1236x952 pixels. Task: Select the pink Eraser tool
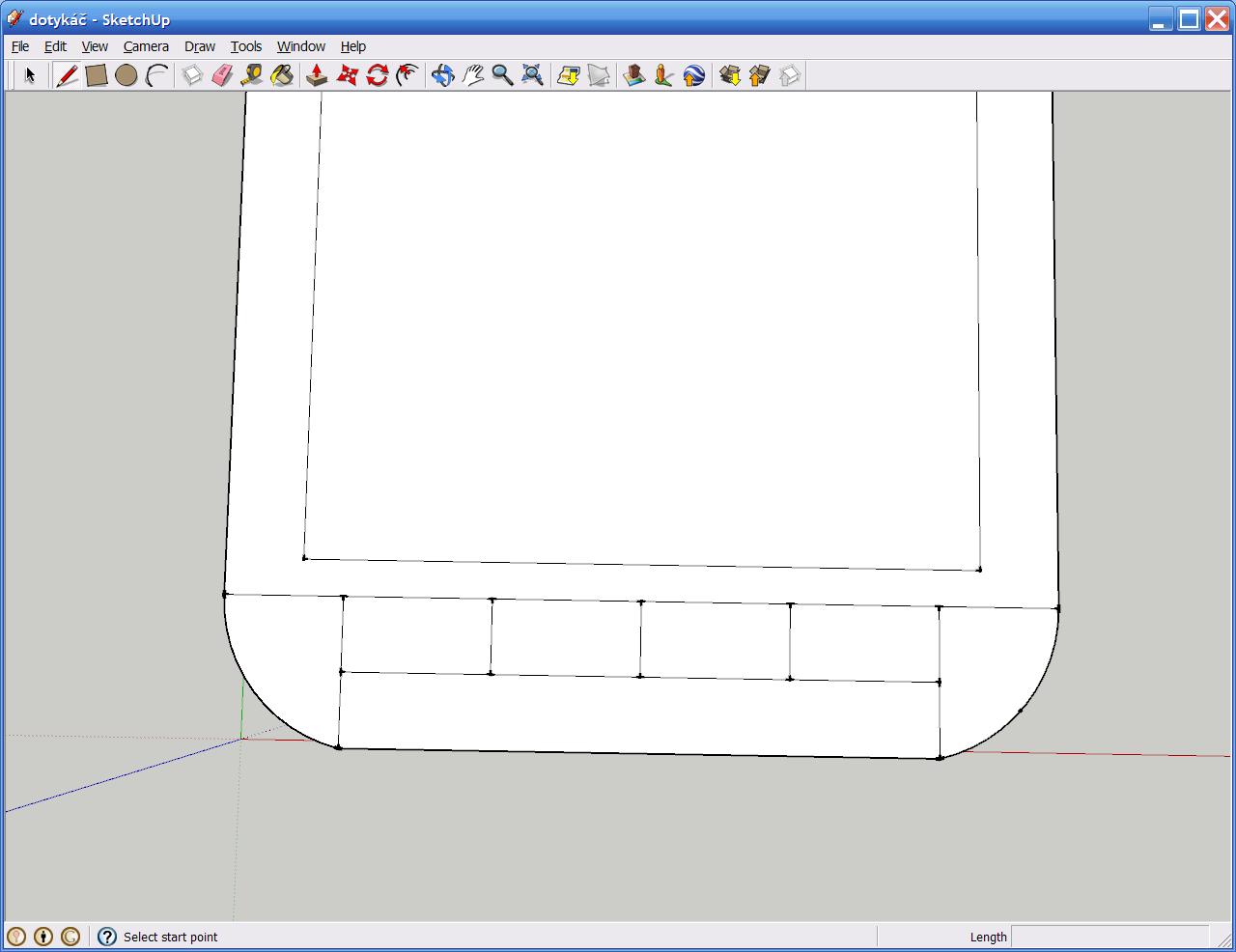point(222,75)
